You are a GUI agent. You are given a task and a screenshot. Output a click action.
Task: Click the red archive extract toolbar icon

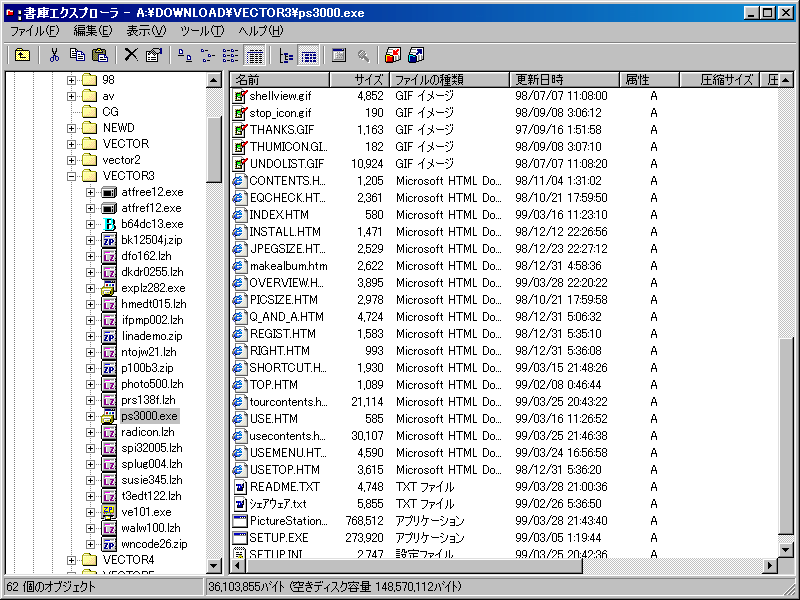point(393,55)
